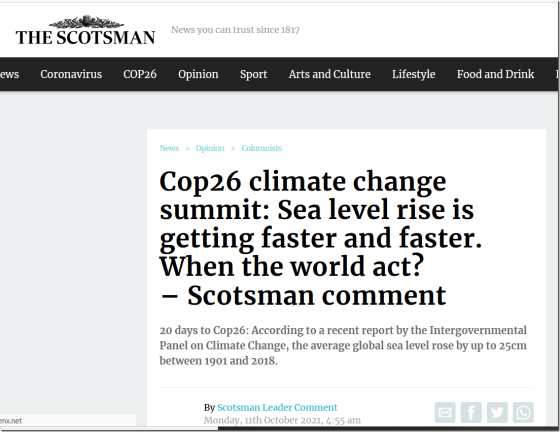560x432 pixels.
Task: Open Scotsman Leader Comment author link
Action: [277, 407]
